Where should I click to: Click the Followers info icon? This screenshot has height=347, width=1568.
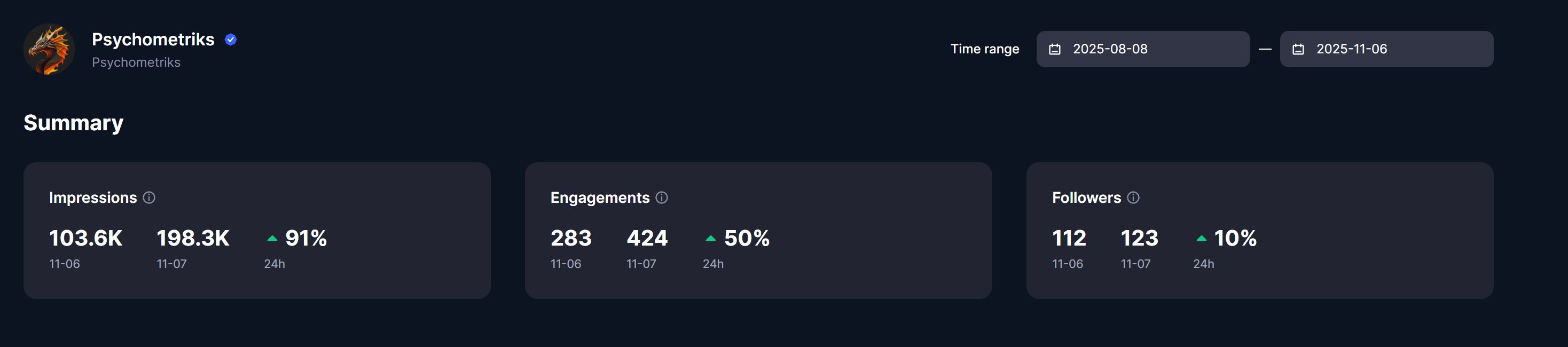pyautogui.click(x=1133, y=198)
